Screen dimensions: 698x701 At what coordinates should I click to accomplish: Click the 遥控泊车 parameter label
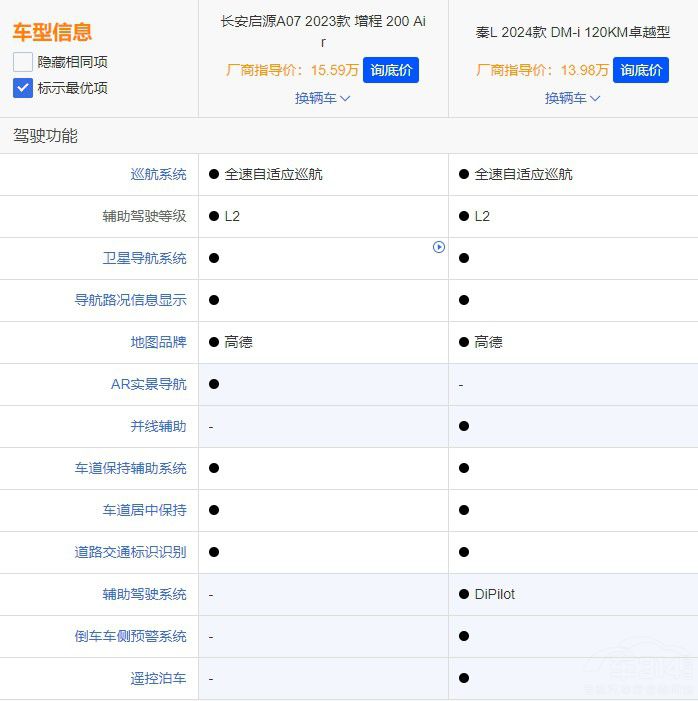click(158, 678)
